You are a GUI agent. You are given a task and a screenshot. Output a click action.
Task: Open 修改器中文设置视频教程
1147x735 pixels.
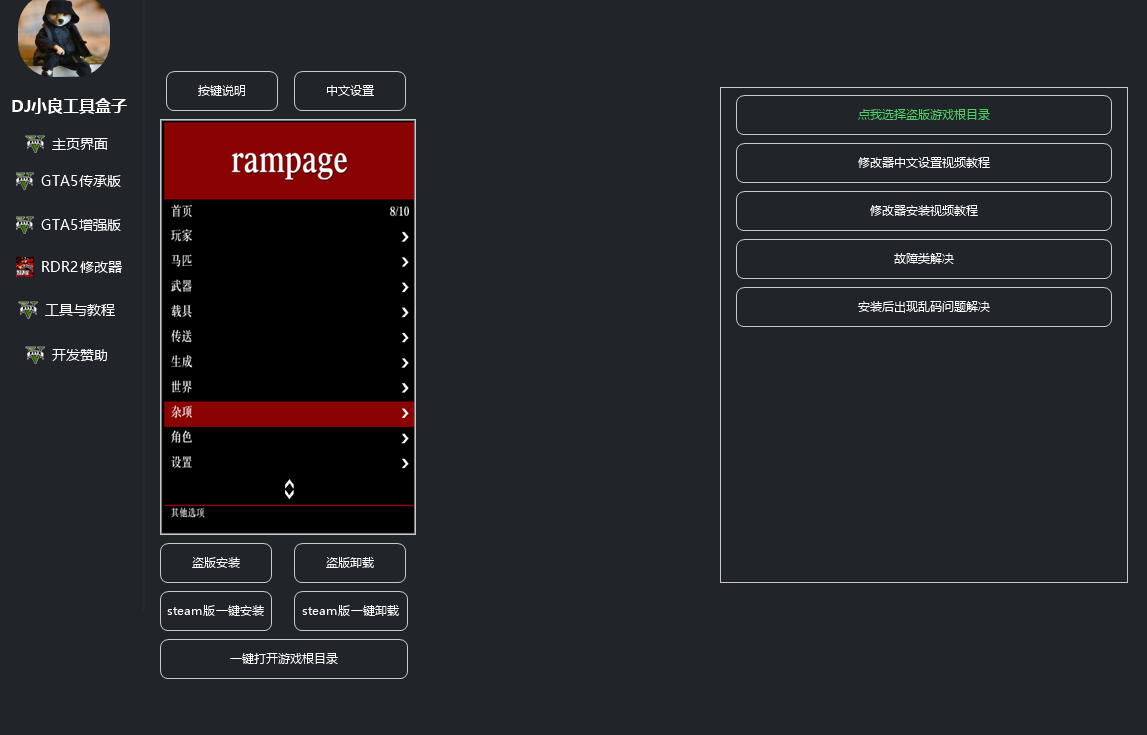tap(924, 163)
